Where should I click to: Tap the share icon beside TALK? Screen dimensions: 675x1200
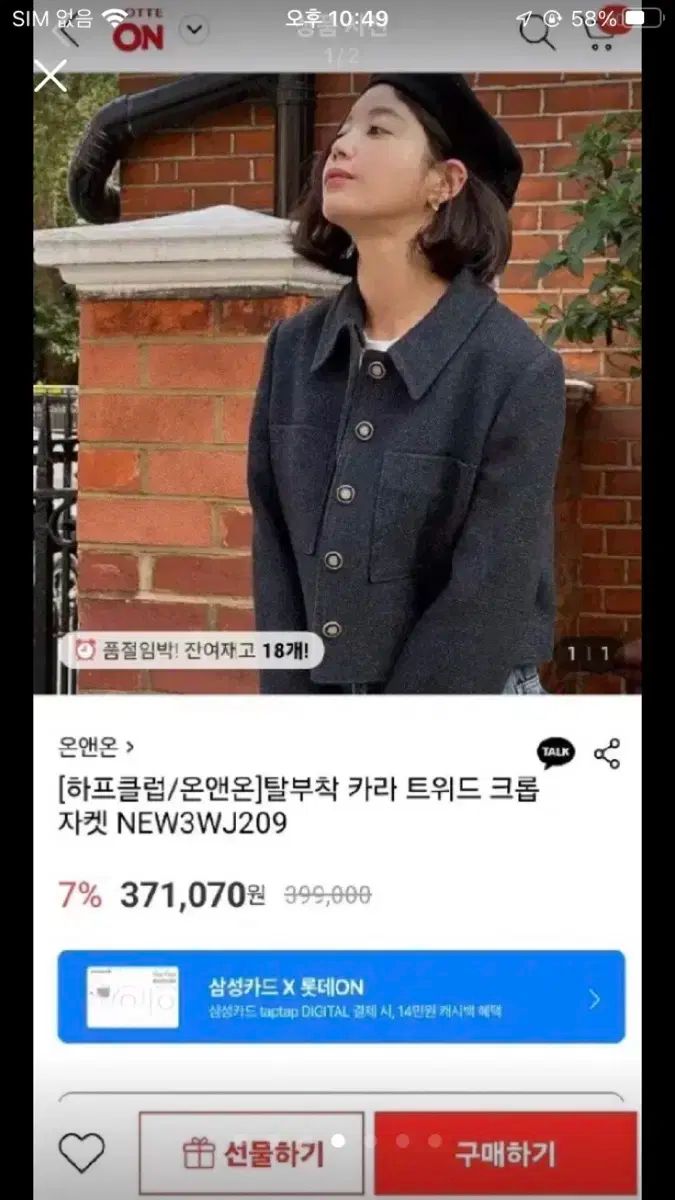point(607,753)
